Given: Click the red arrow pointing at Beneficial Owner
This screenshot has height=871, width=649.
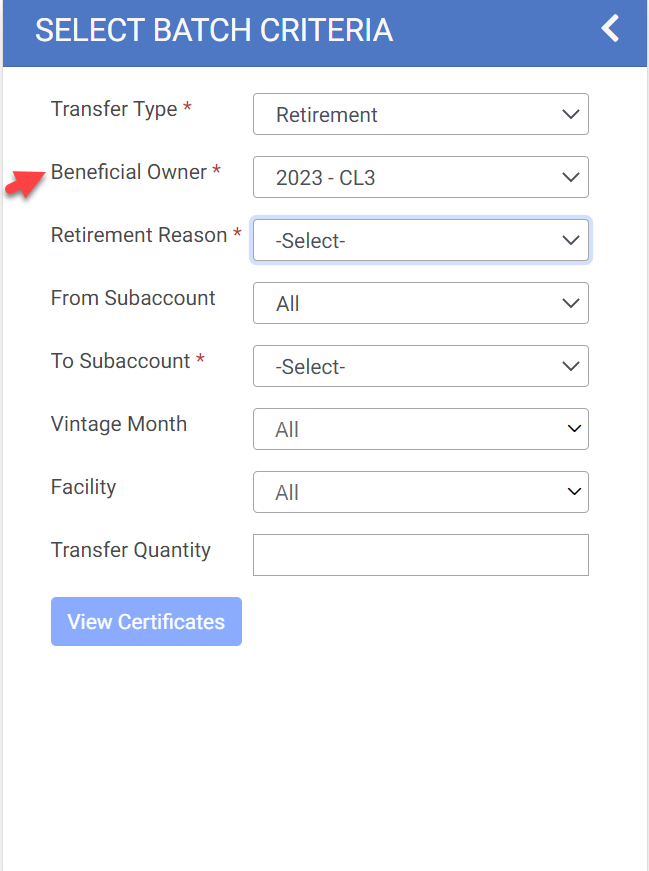Looking at the screenshot, I should tap(25, 184).
